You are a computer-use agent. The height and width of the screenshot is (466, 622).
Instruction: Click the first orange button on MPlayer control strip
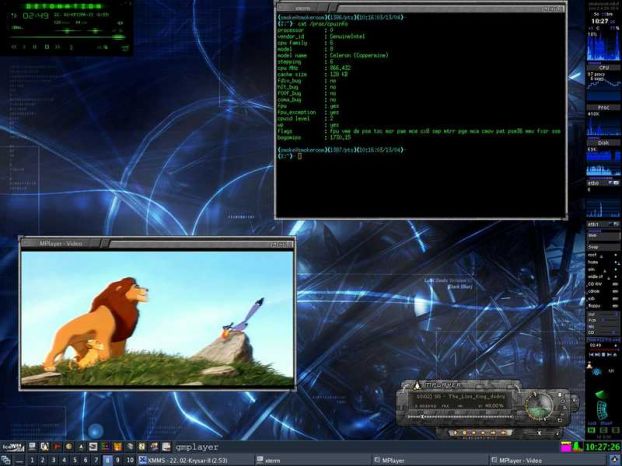pyautogui.click(x=455, y=433)
